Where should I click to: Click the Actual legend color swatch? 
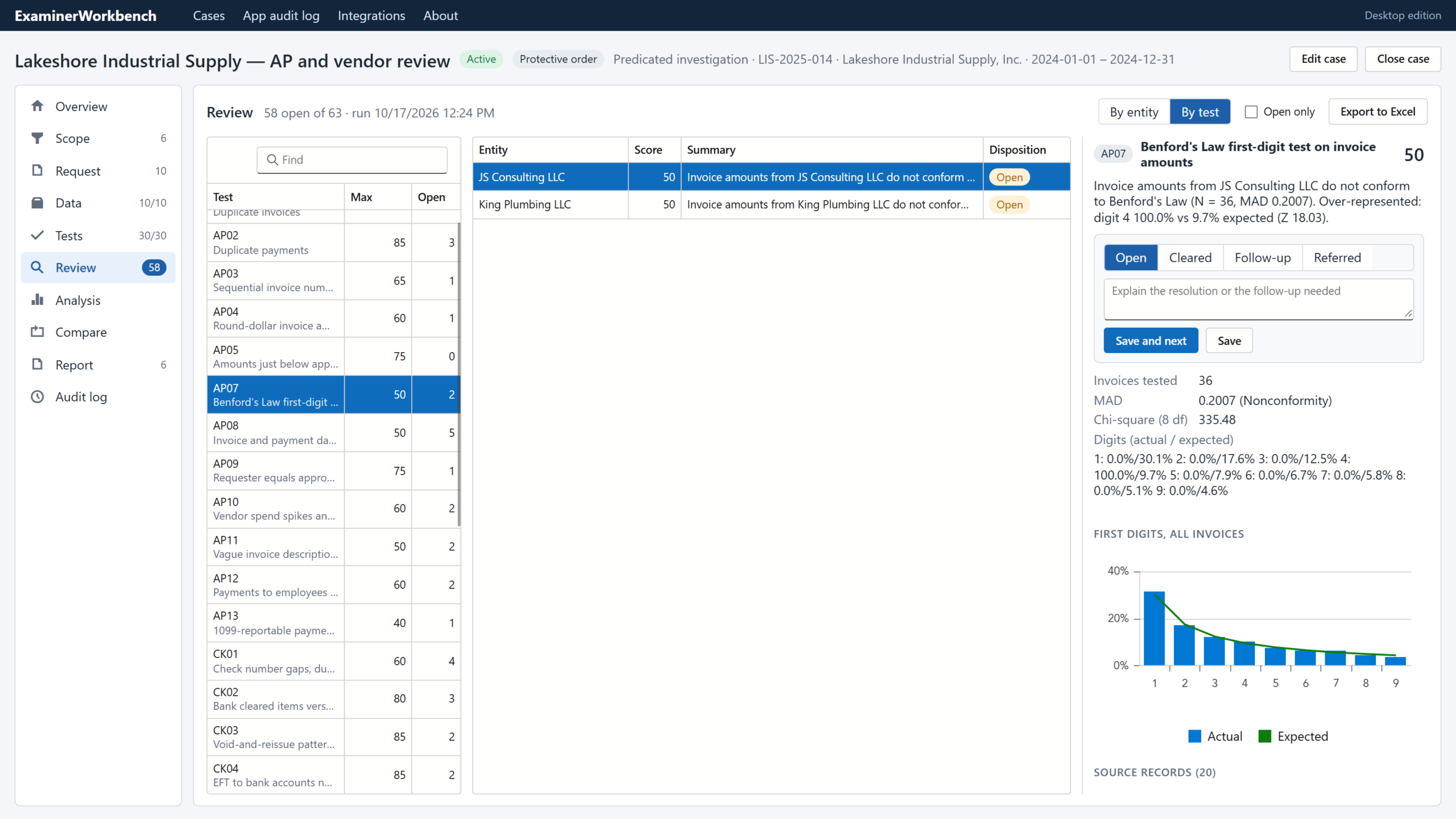tap(1194, 736)
